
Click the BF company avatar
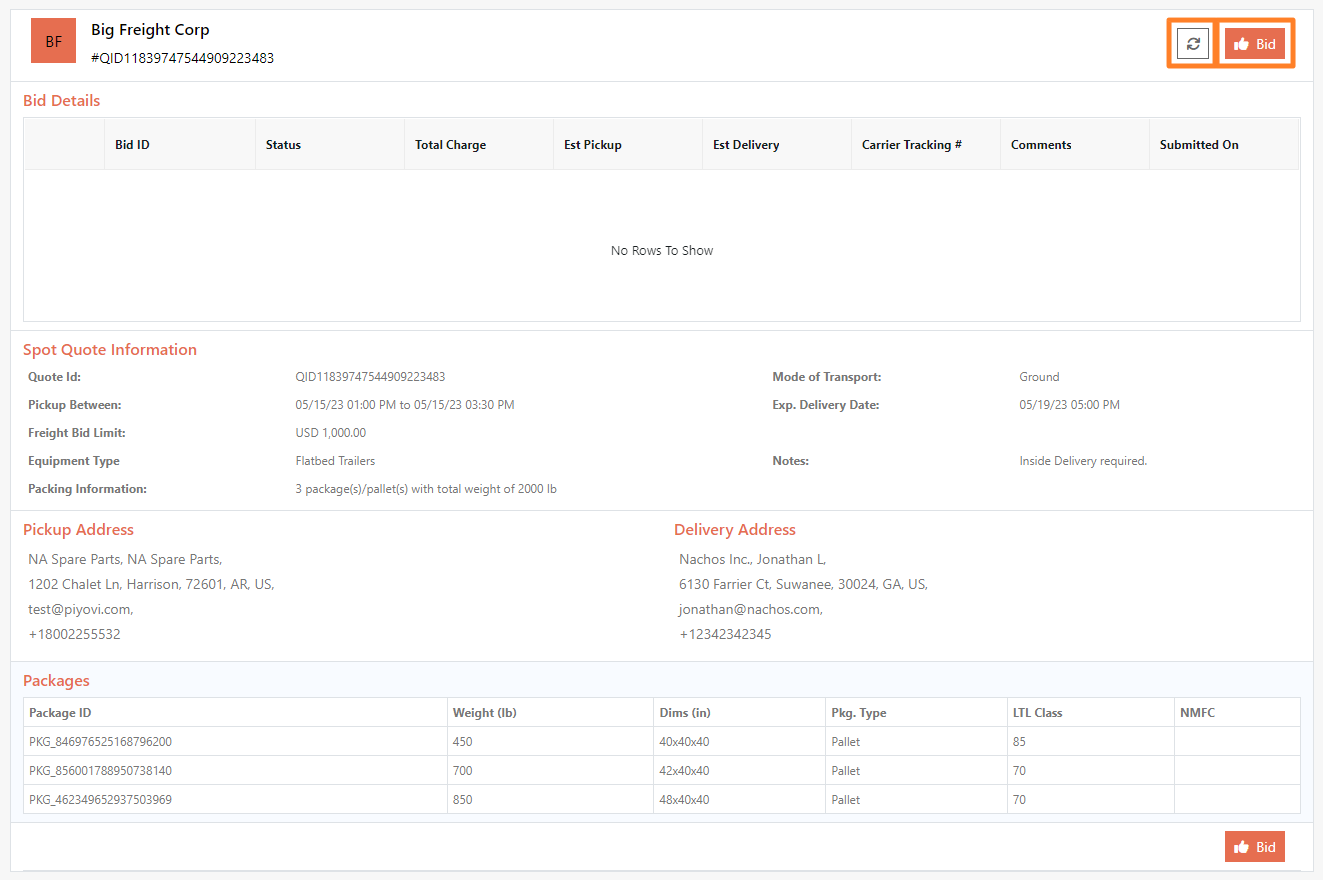coord(54,41)
